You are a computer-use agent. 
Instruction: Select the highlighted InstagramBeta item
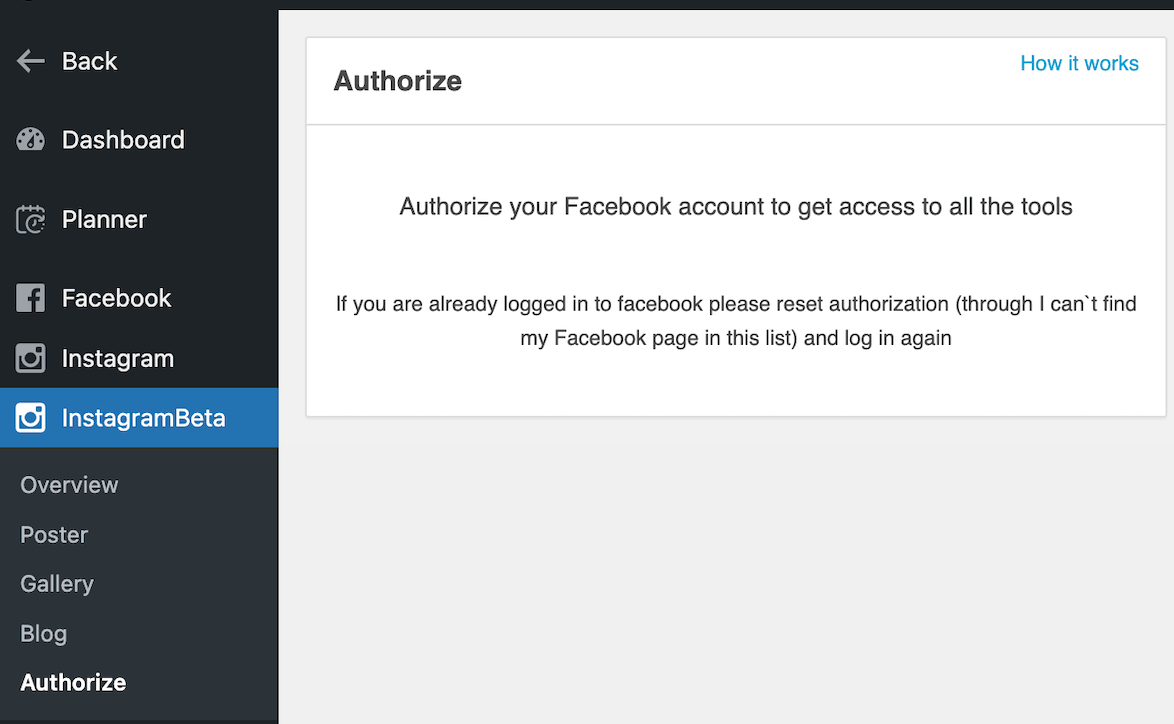(139, 418)
